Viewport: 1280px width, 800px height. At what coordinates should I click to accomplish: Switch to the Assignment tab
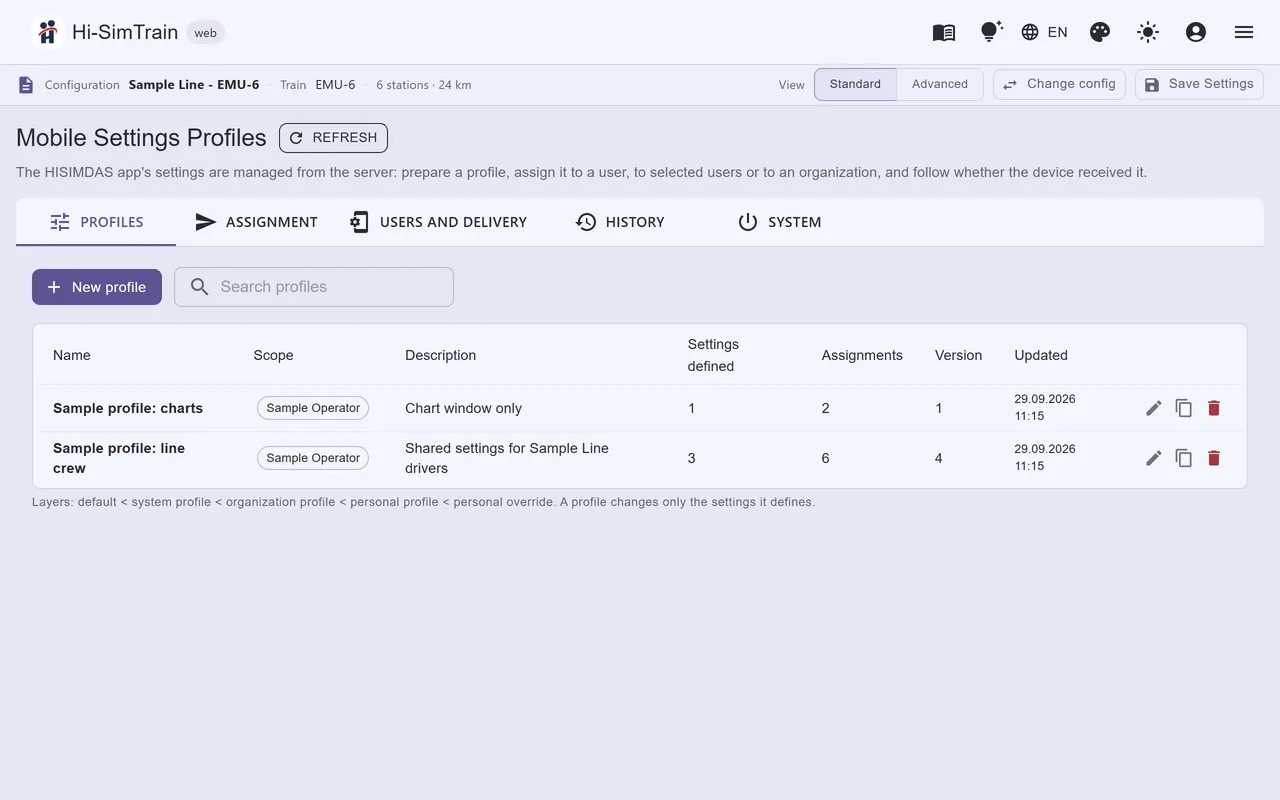coord(256,222)
